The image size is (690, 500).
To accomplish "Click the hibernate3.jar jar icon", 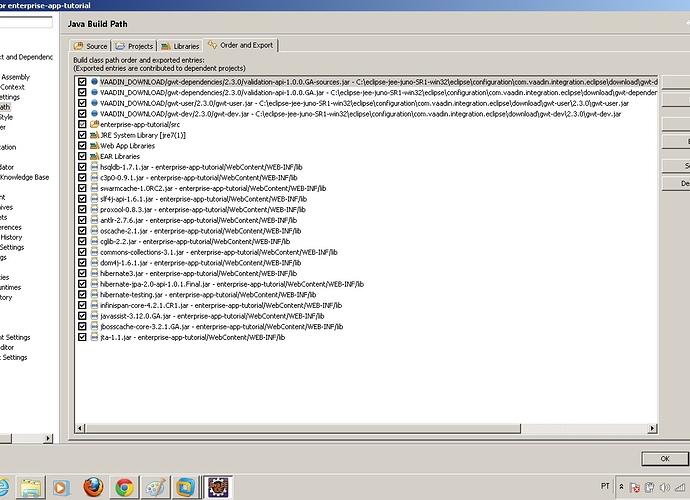I will (94, 273).
